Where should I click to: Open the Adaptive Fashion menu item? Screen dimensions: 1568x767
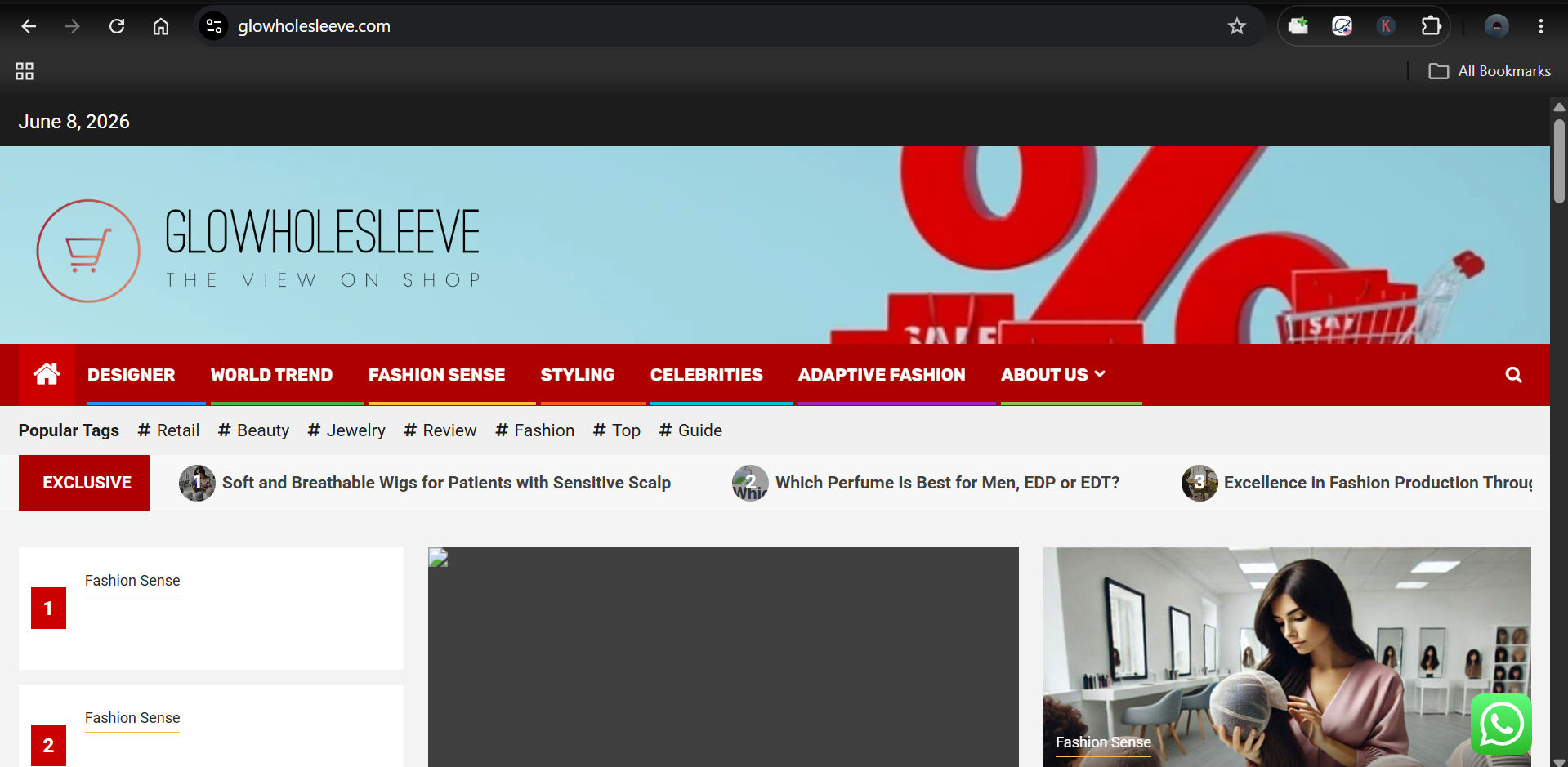pos(882,375)
